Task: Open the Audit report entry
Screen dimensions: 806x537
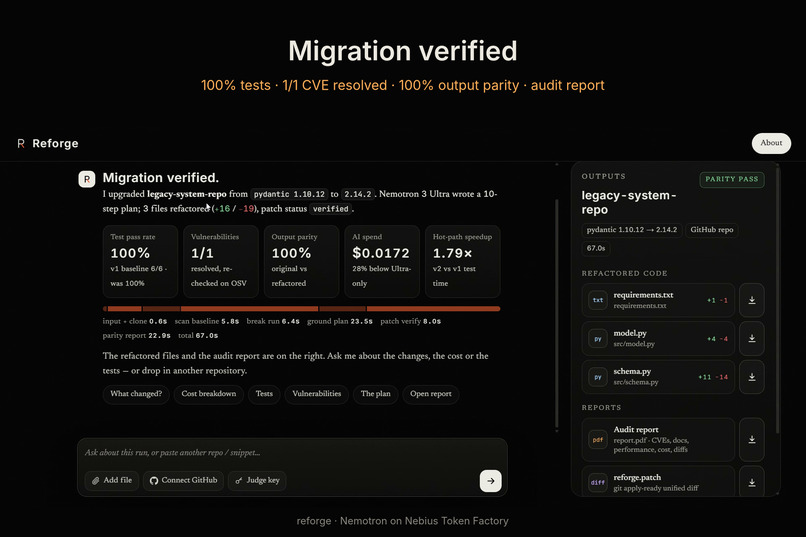Action: pos(658,439)
